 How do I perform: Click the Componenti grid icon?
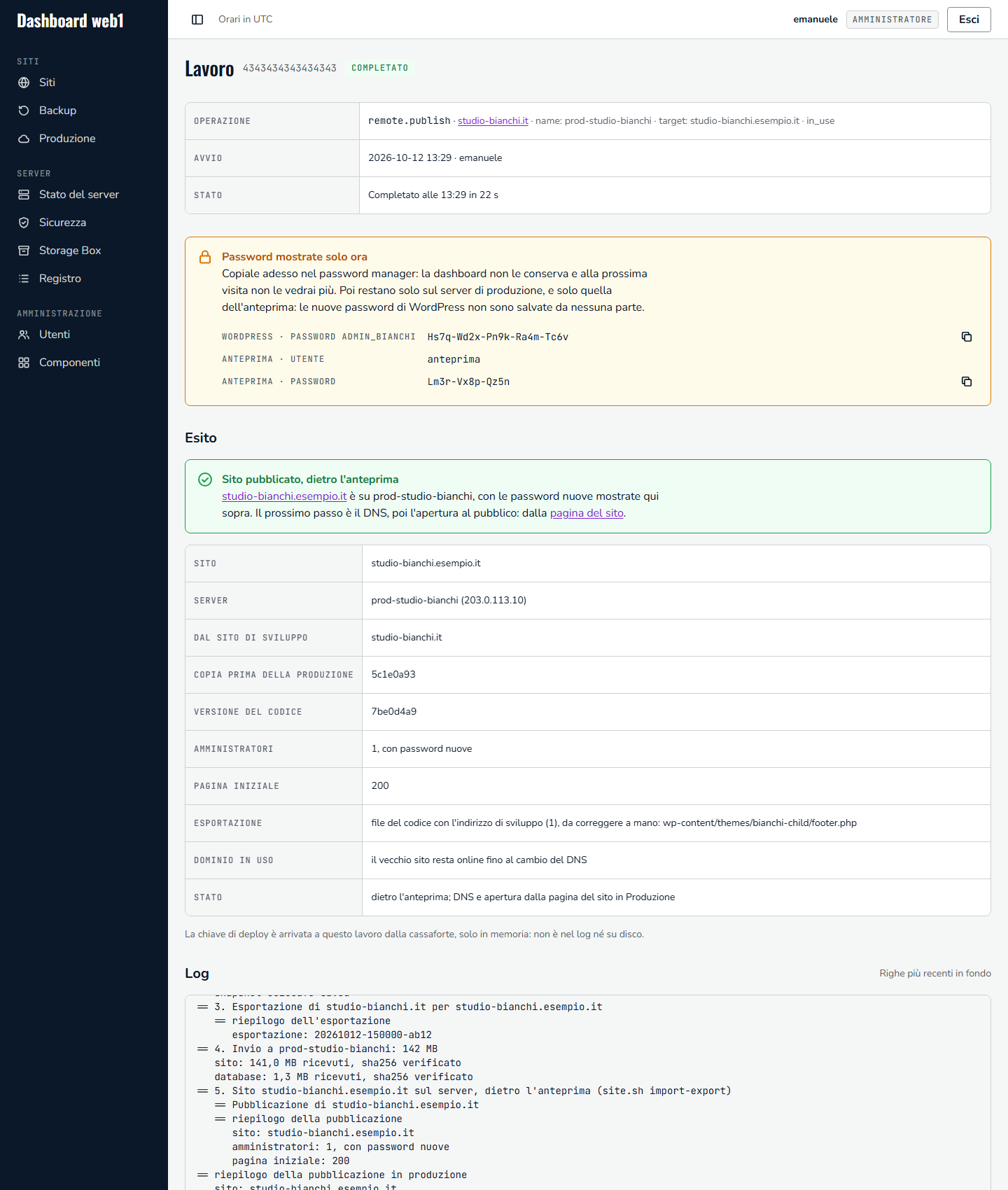24,363
